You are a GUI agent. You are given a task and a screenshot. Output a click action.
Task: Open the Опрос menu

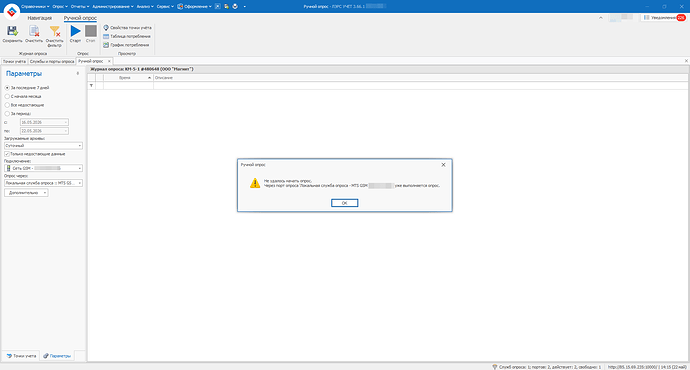(60, 7)
